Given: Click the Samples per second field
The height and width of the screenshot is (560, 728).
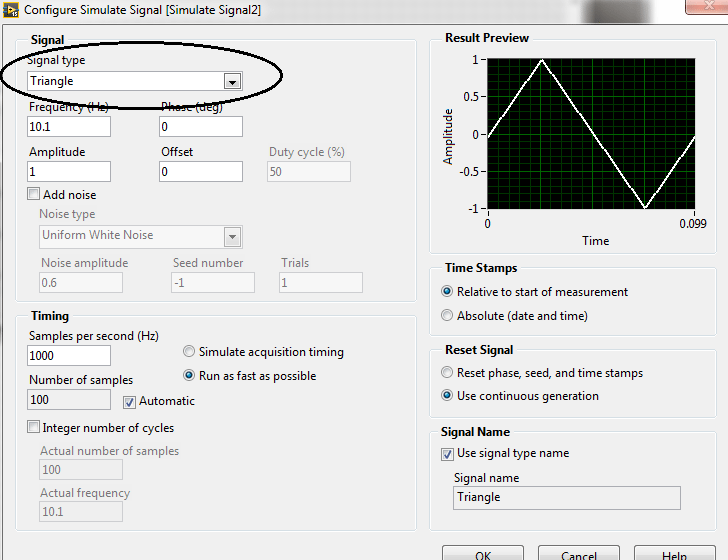Looking at the screenshot, I should tap(69, 356).
